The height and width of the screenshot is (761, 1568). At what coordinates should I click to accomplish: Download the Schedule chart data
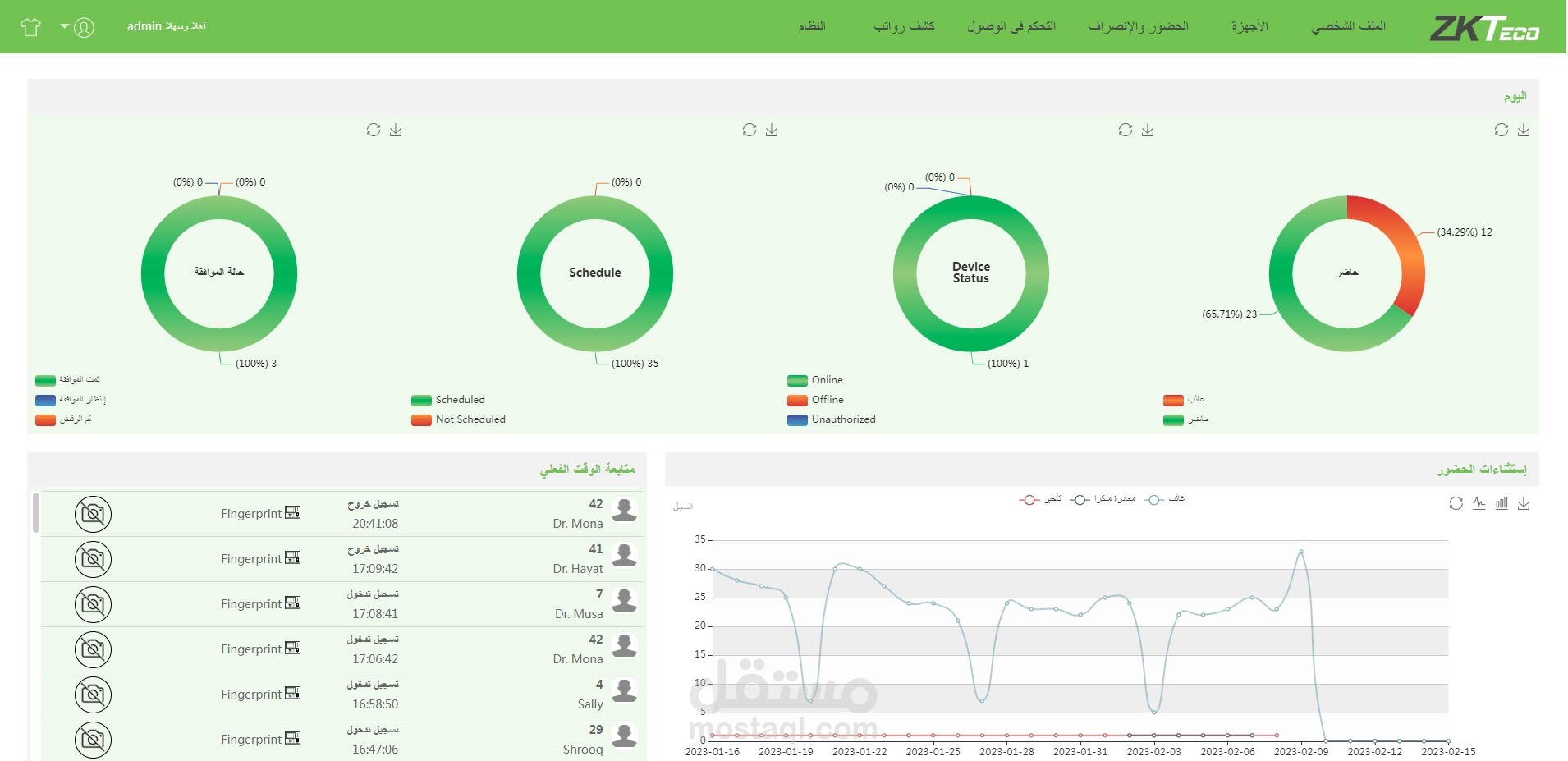772,130
